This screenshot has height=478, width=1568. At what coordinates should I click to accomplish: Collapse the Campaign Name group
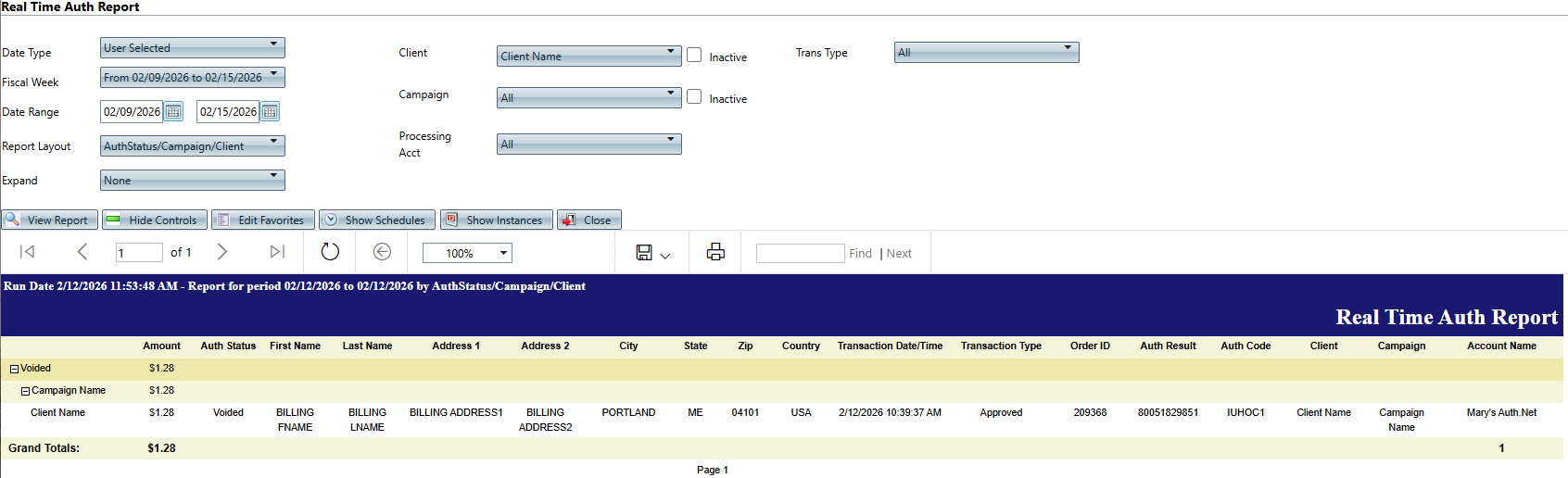pyautogui.click(x=25, y=391)
